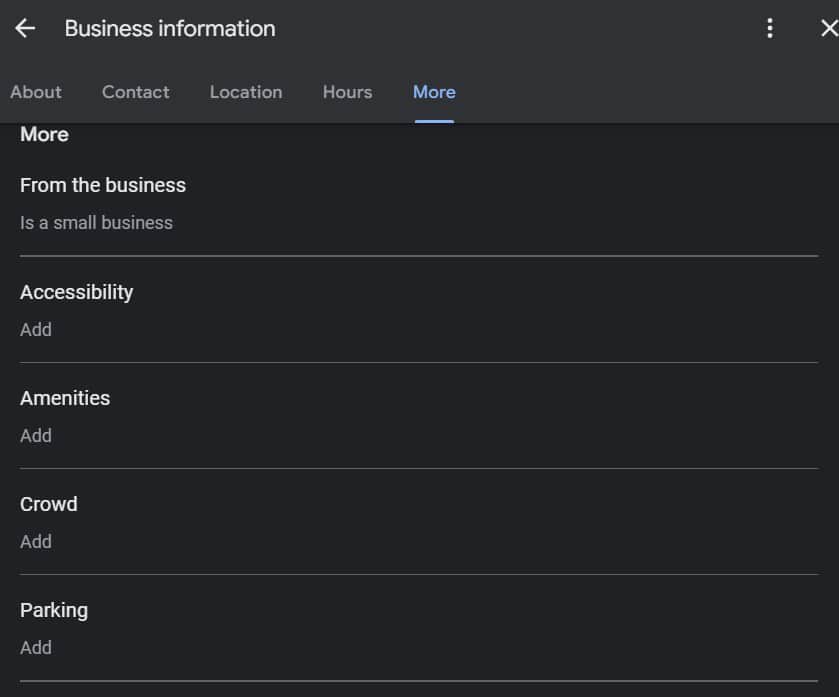839x697 pixels.
Task: Open the Accessibility section heading
Action: pyautogui.click(x=76, y=292)
